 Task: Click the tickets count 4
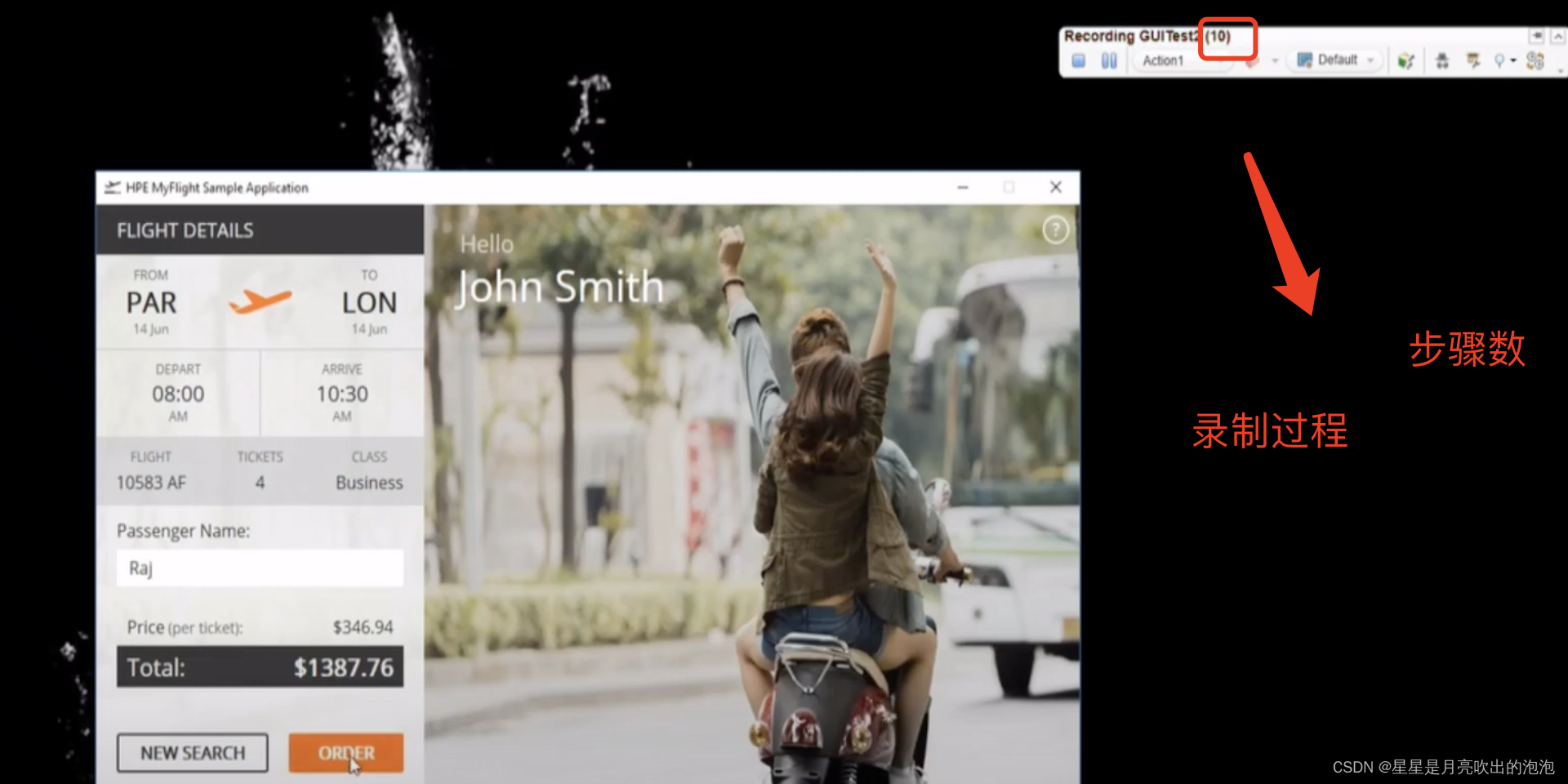tap(260, 483)
